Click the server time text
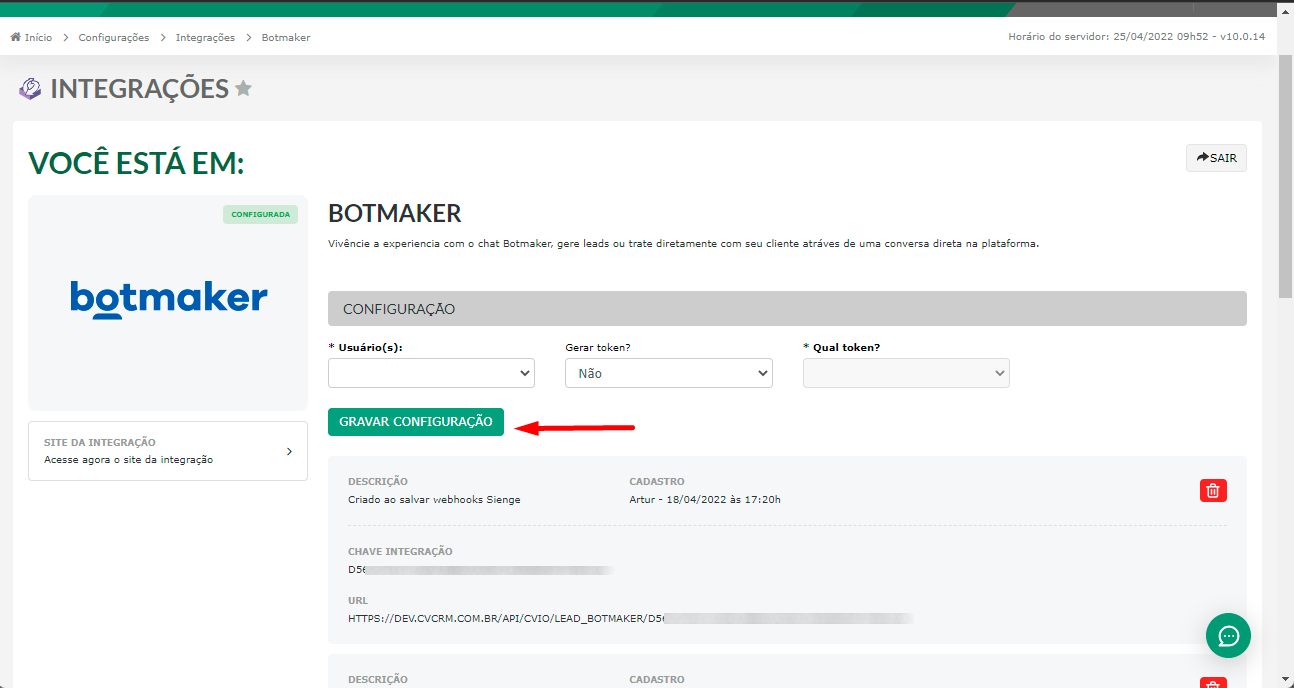Viewport: 1294px width, 688px height. click(x=1137, y=37)
